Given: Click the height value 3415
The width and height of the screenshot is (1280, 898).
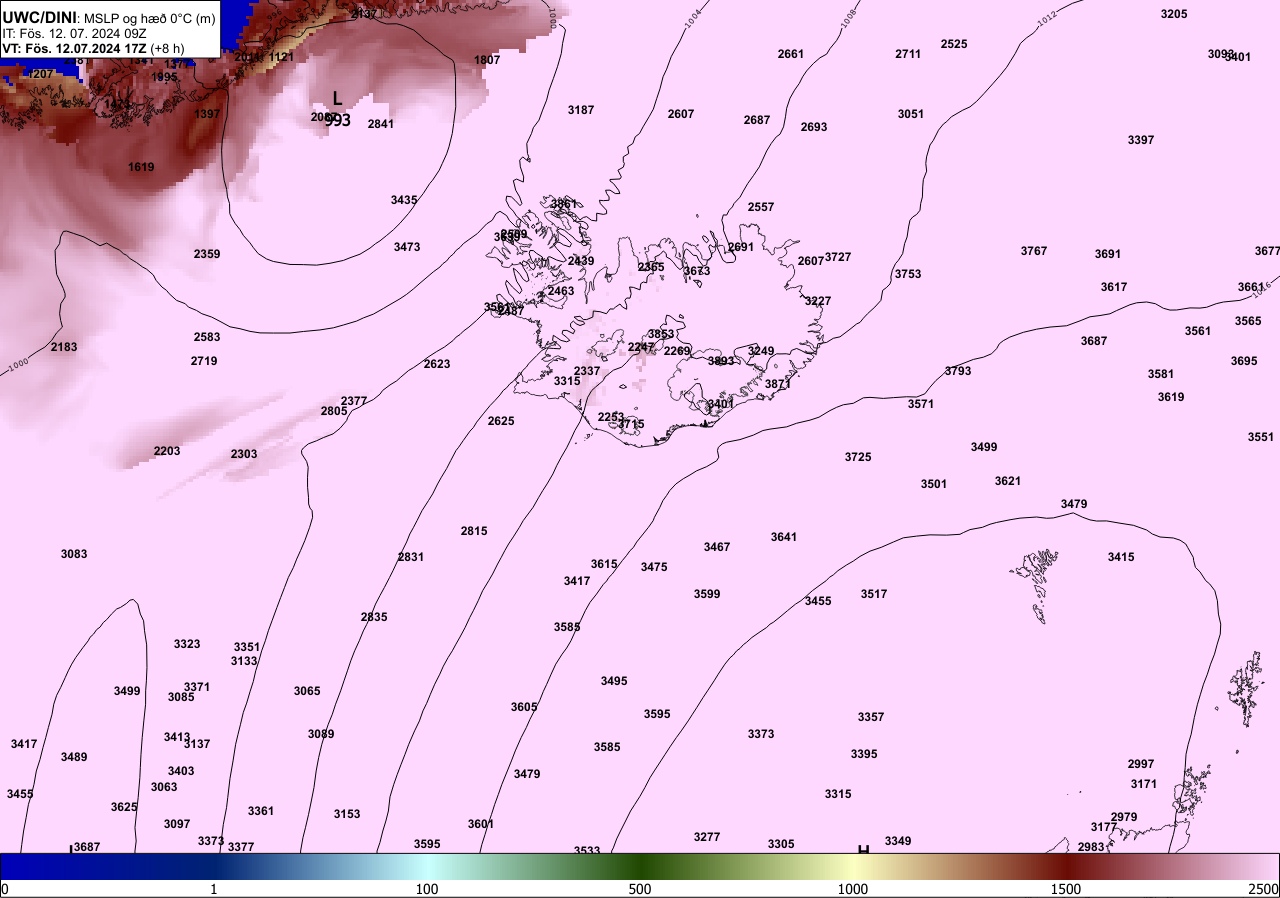Looking at the screenshot, I should 1121,557.
